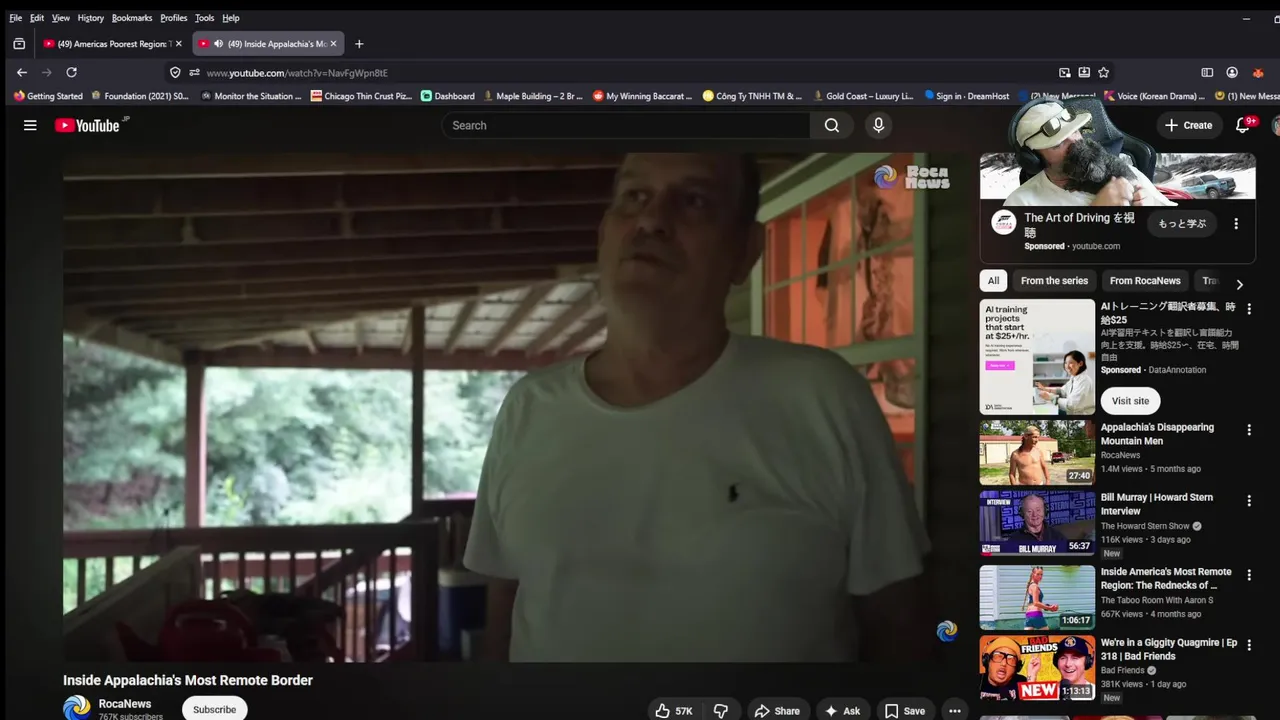
Task: Open Sign in · DreamHost bookmark
Action: pos(966,96)
